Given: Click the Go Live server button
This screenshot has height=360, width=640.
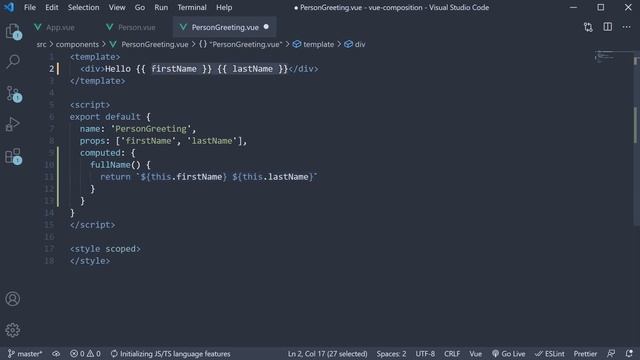Looking at the screenshot, I should [508, 354].
